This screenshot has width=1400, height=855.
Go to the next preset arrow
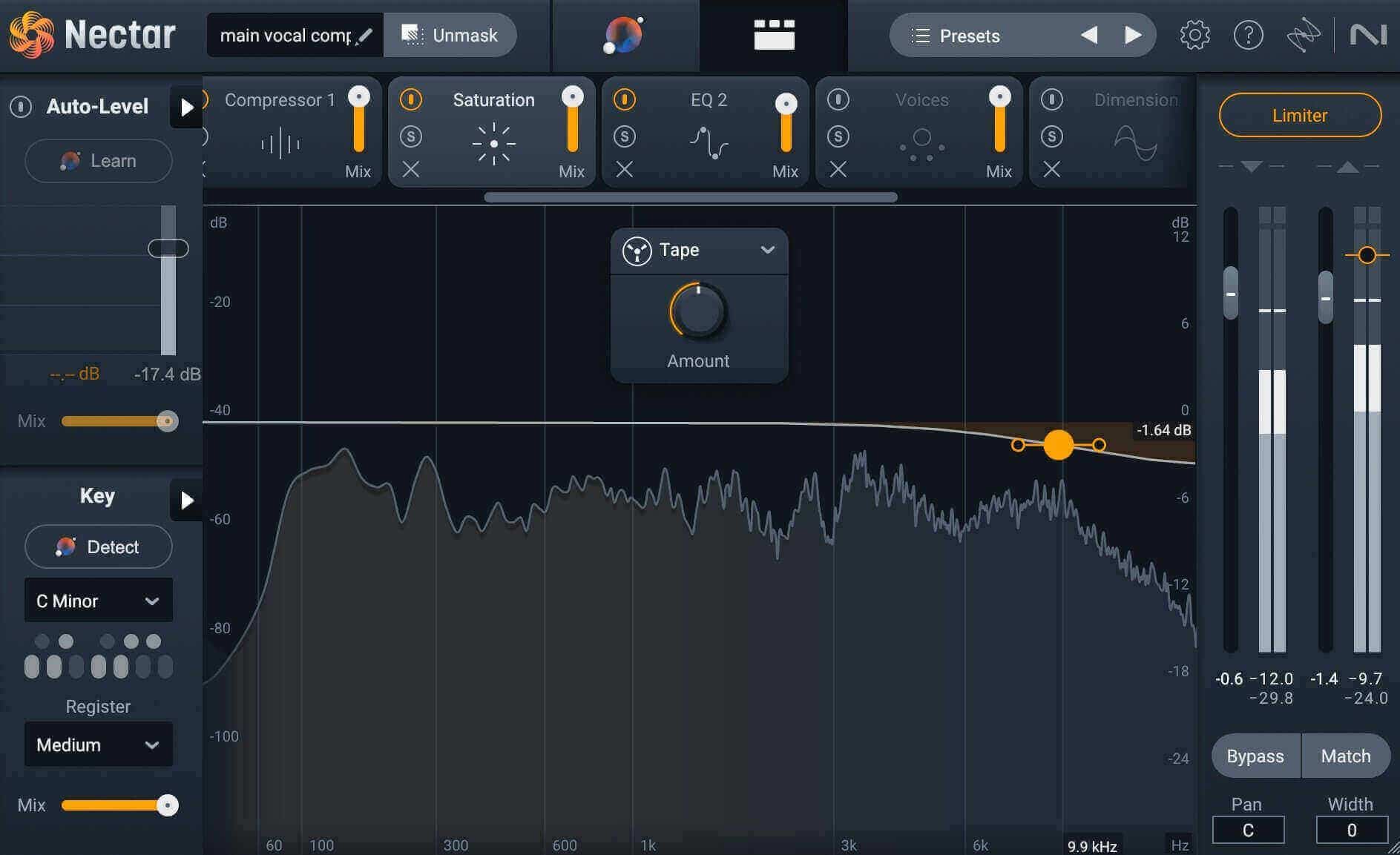pyautogui.click(x=1133, y=35)
